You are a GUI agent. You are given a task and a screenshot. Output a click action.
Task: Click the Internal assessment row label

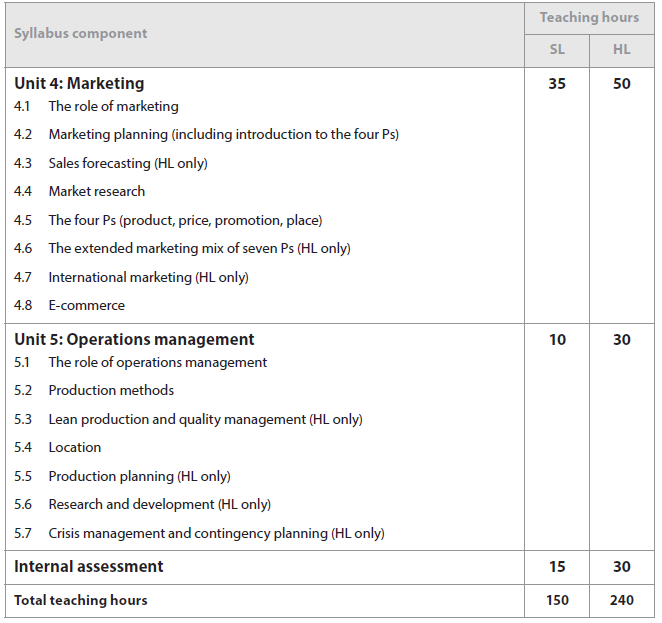[x=88, y=567]
